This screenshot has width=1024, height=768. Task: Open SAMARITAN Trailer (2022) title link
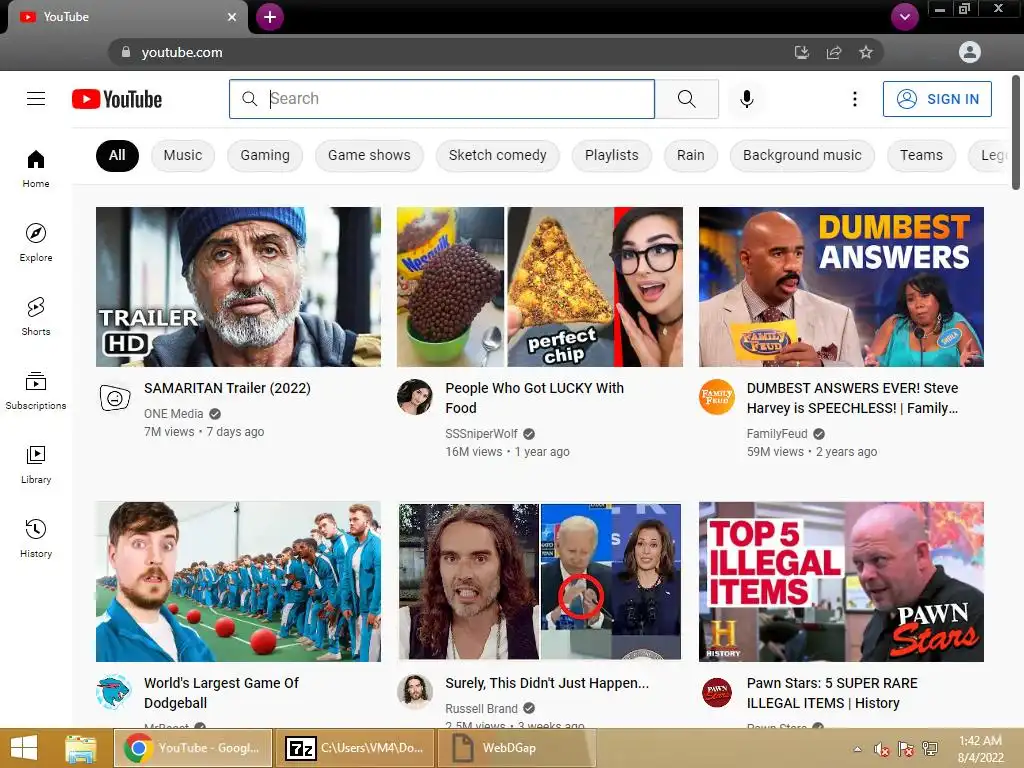[227, 388]
